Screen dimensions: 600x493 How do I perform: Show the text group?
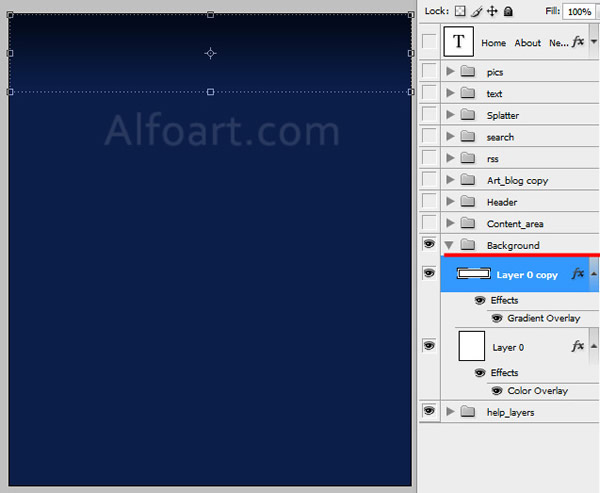[429, 92]
